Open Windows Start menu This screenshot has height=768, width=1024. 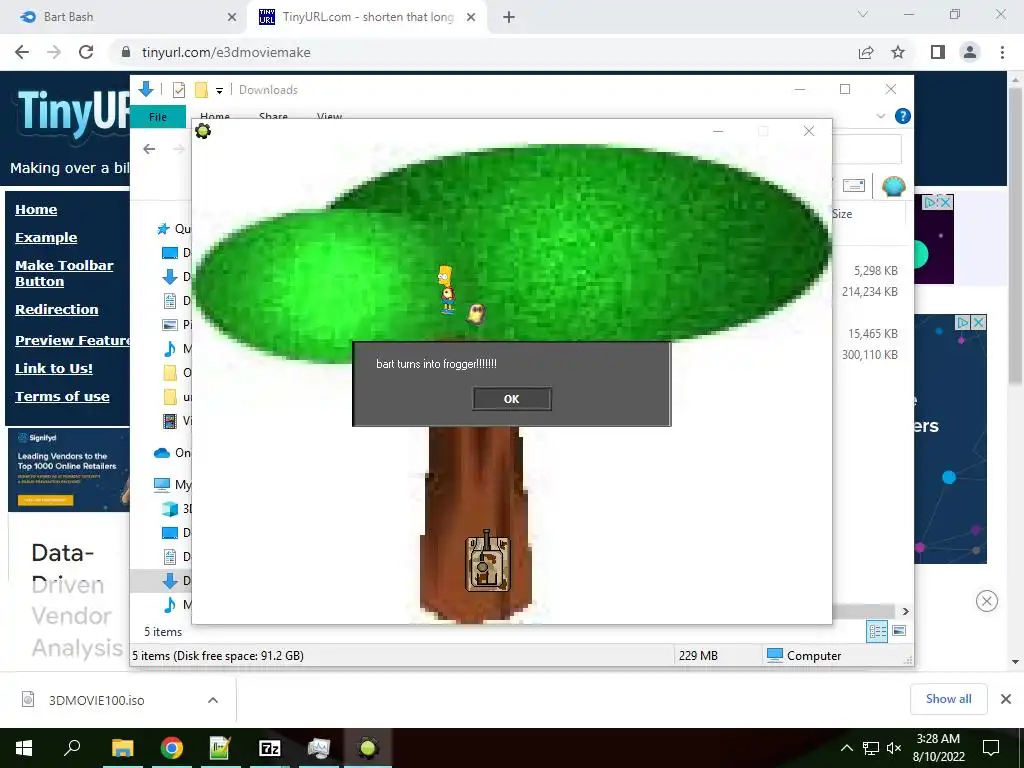(x=24, y=748)
